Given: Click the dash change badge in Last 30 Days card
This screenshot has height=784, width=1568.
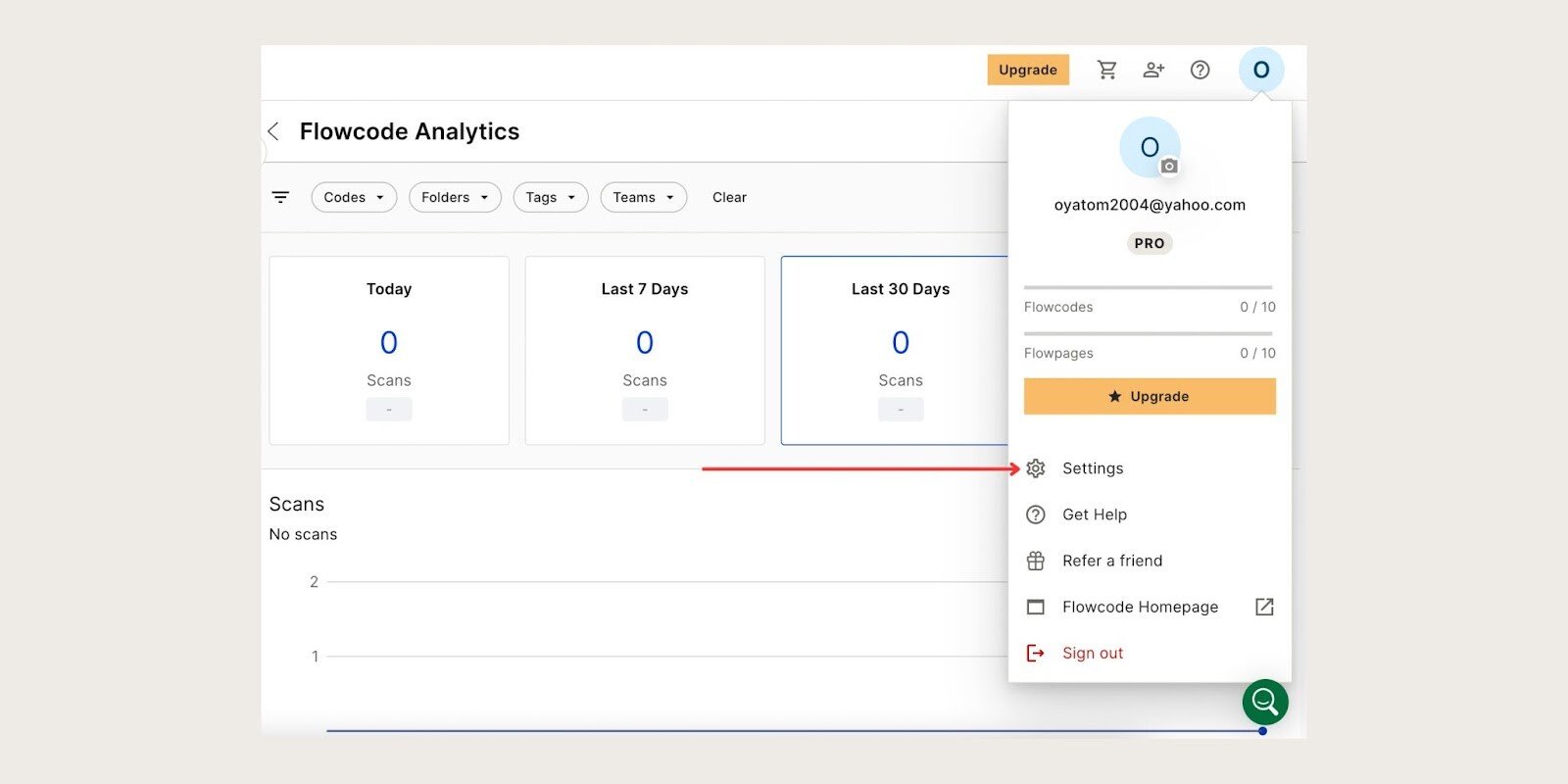Looking at the screenshot, I should click(x=901, y=410).
